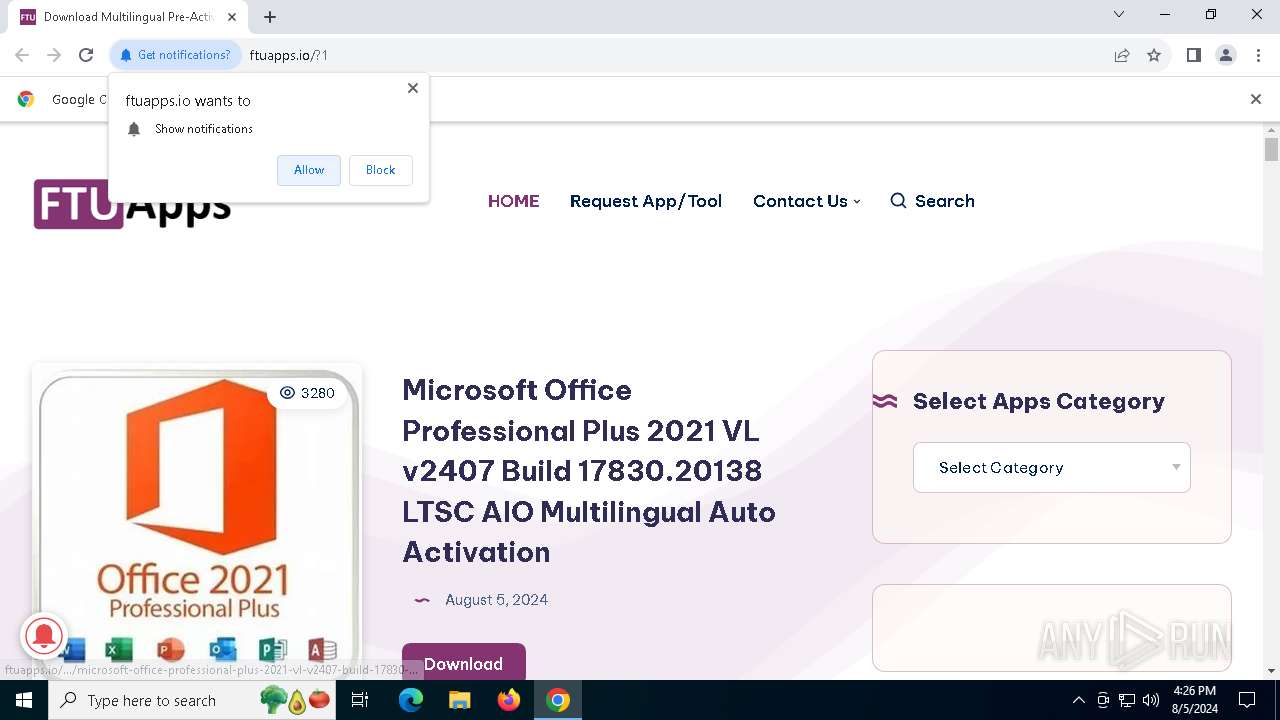Click the browser back arrow
The width and height of the screenshot is (1280, 720).
(22, 55)
